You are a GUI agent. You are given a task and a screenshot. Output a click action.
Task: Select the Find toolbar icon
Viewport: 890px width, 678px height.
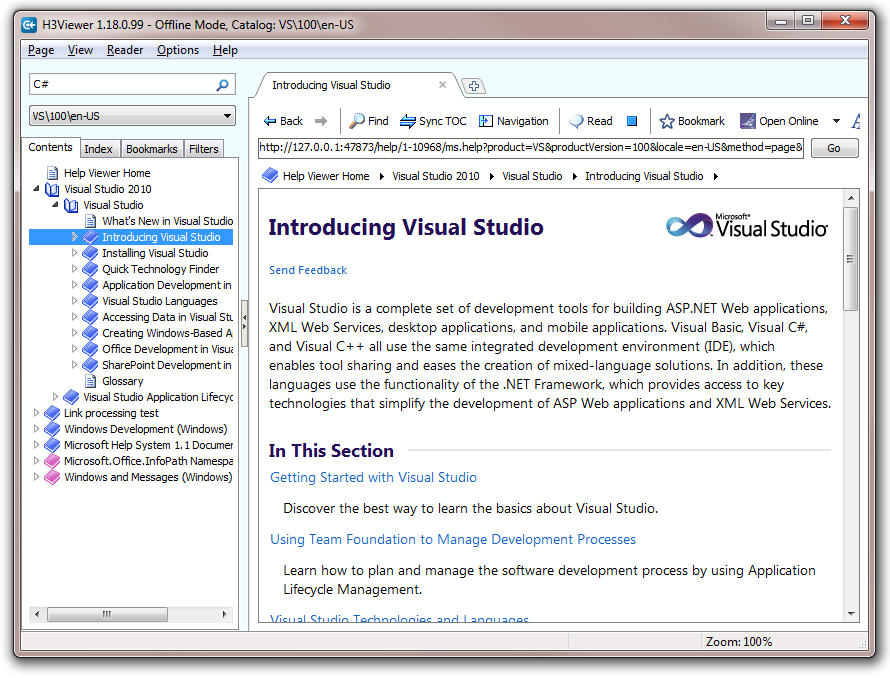355,120
